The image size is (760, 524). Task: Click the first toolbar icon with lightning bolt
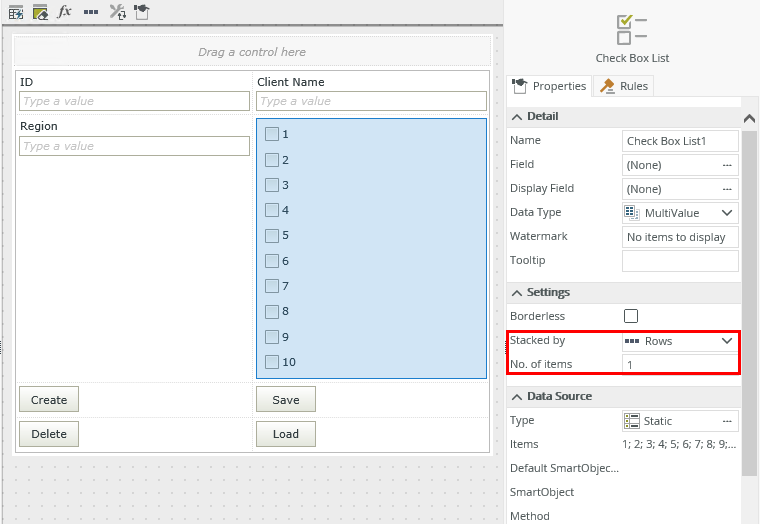tap(16, 12)
